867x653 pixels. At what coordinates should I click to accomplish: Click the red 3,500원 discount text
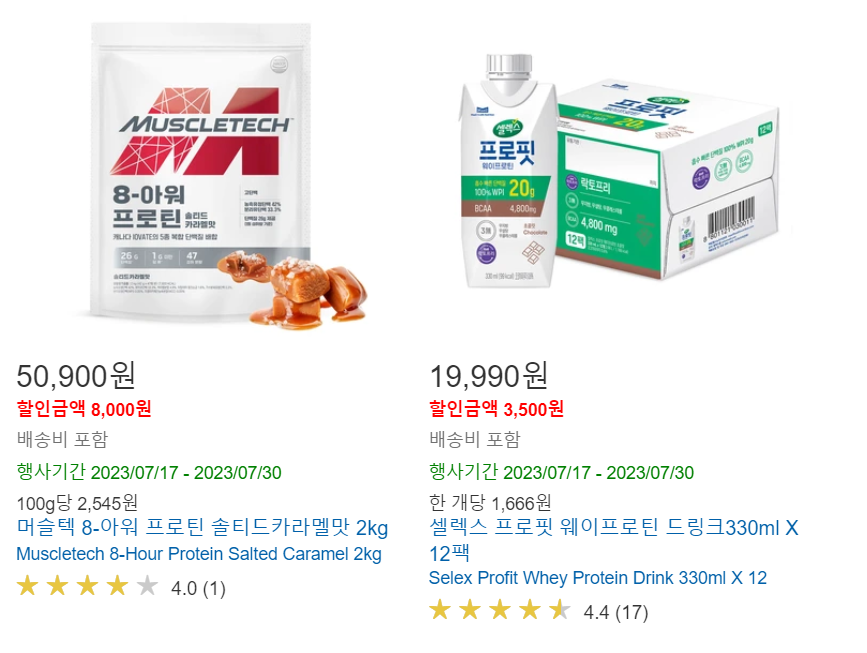[x=534, y=409]
